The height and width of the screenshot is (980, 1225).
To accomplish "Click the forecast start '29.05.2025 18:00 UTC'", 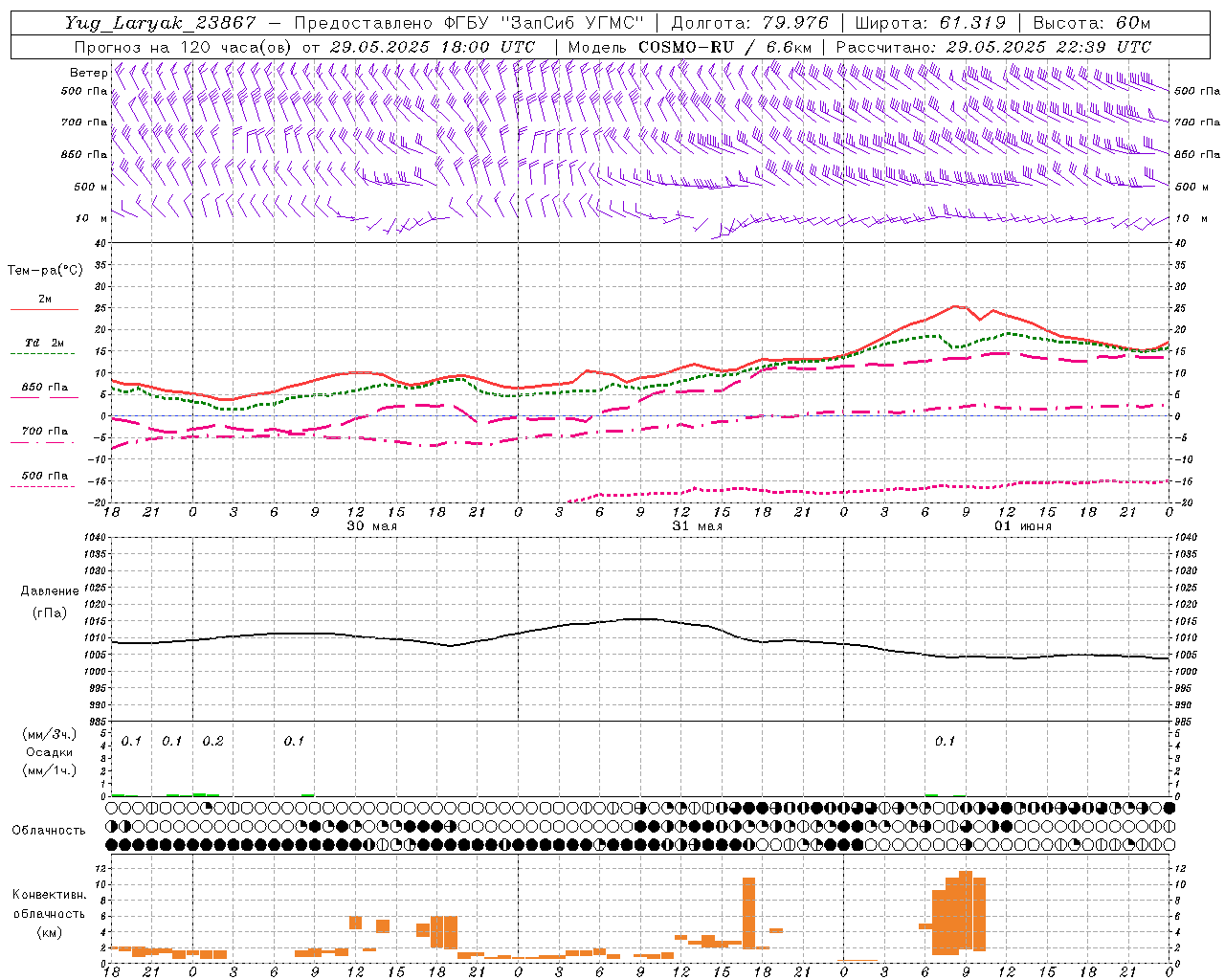I will 433,47.
